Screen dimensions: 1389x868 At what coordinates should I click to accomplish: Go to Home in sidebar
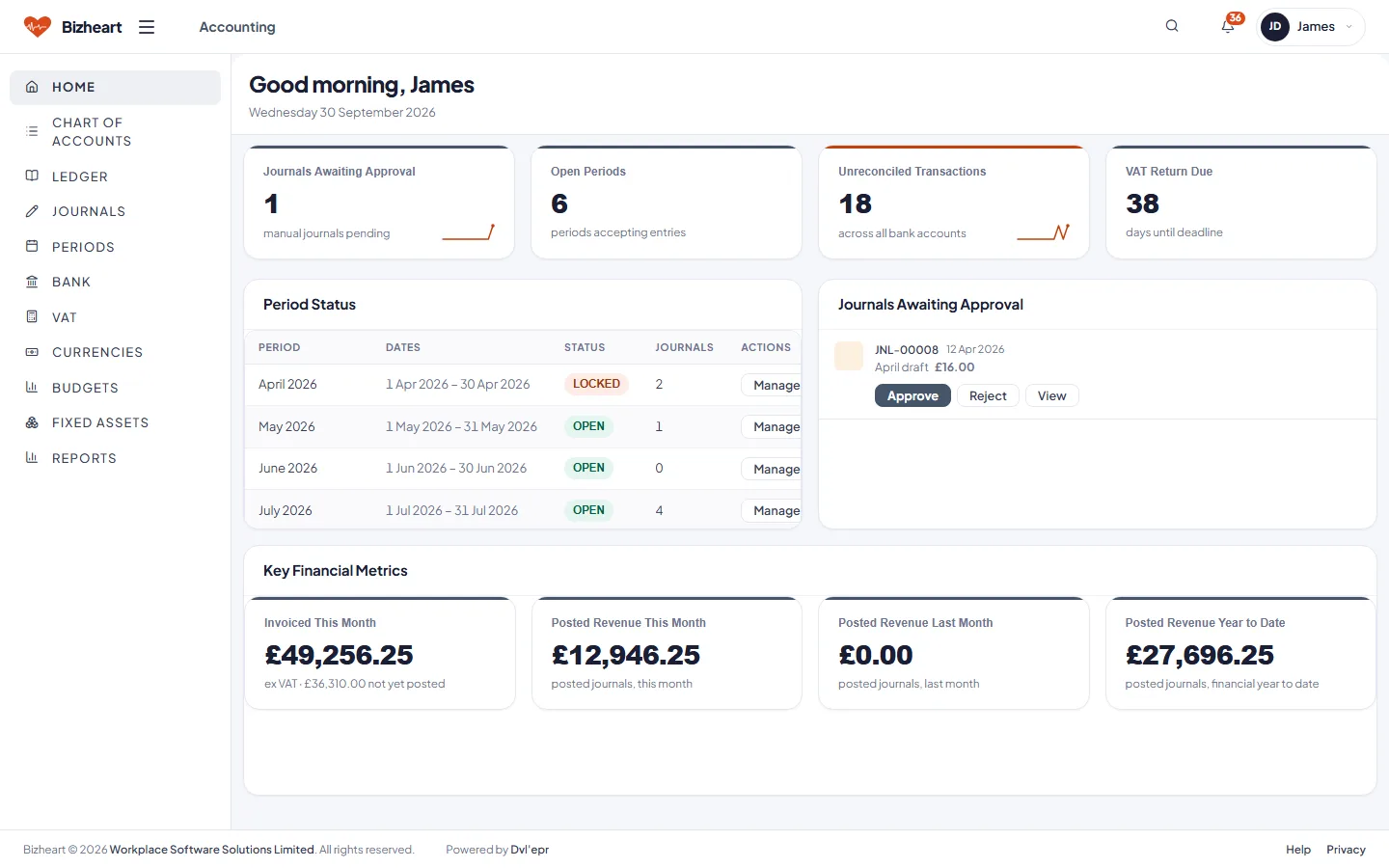(115, 87)
